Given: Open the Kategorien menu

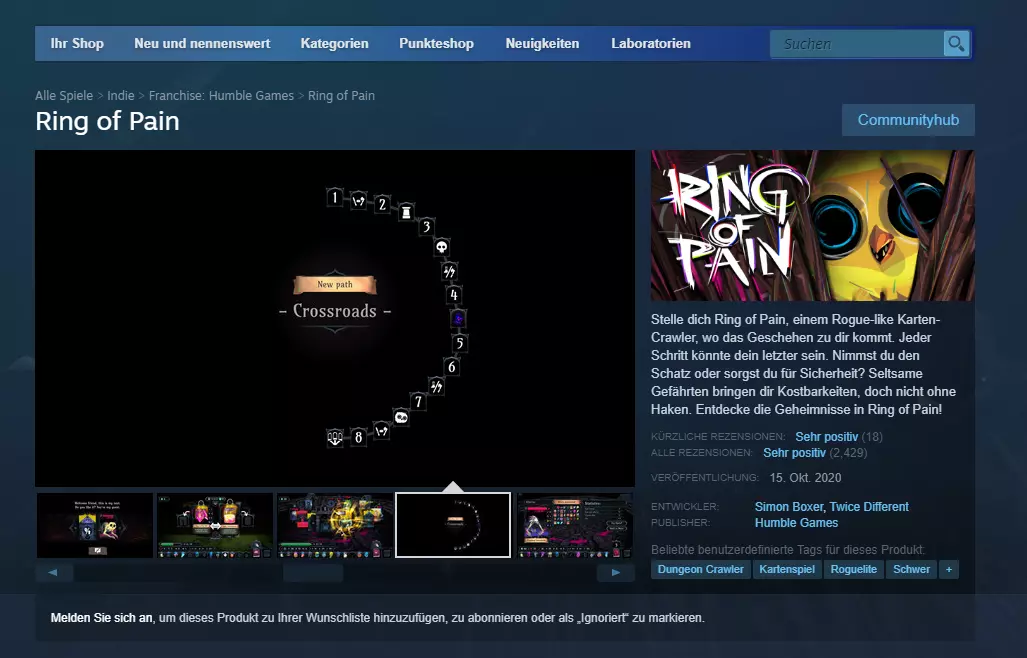Looking at the screenshot, I should (x=335, y=44).
